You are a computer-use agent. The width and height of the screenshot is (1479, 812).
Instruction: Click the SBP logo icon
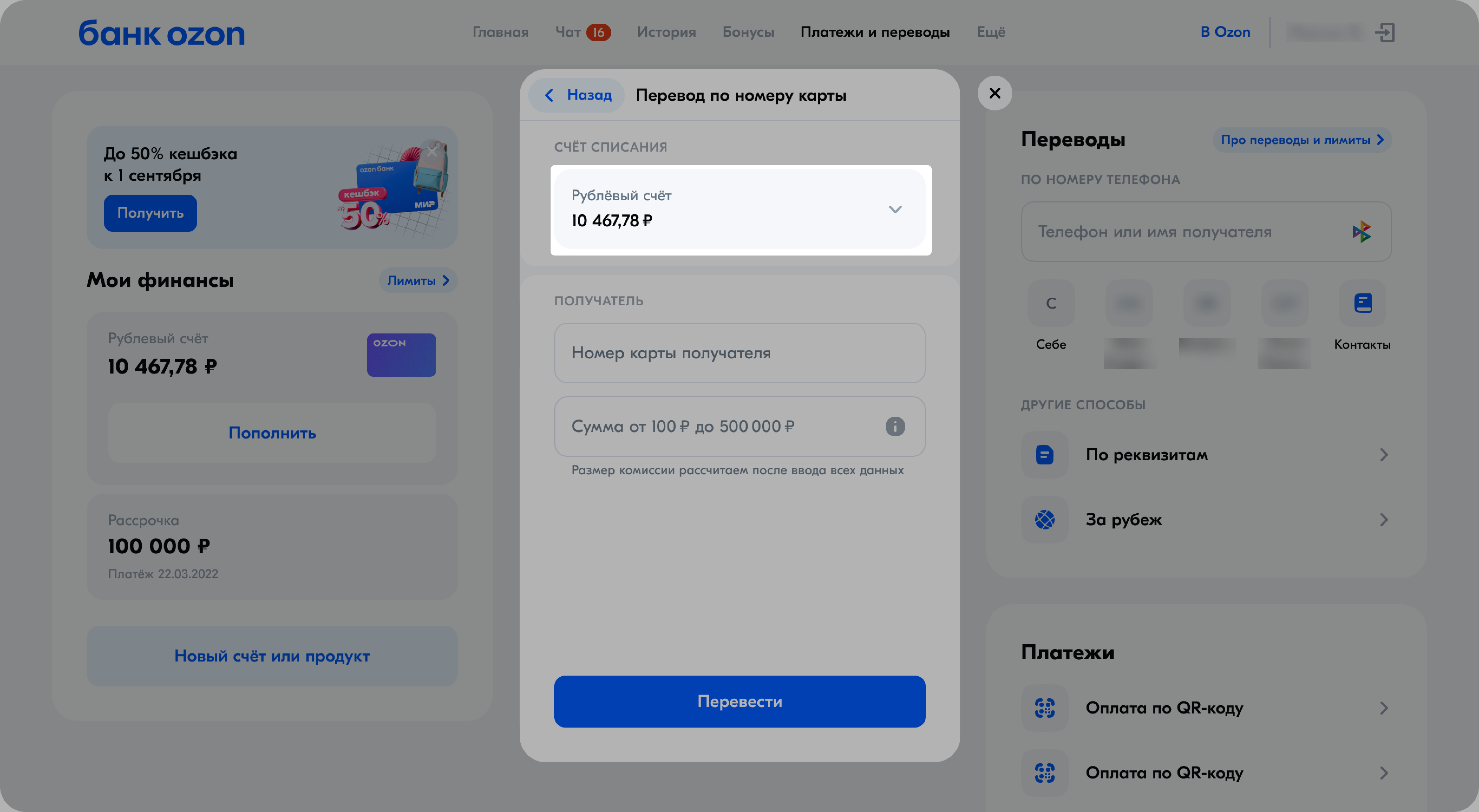(1361, 232)
